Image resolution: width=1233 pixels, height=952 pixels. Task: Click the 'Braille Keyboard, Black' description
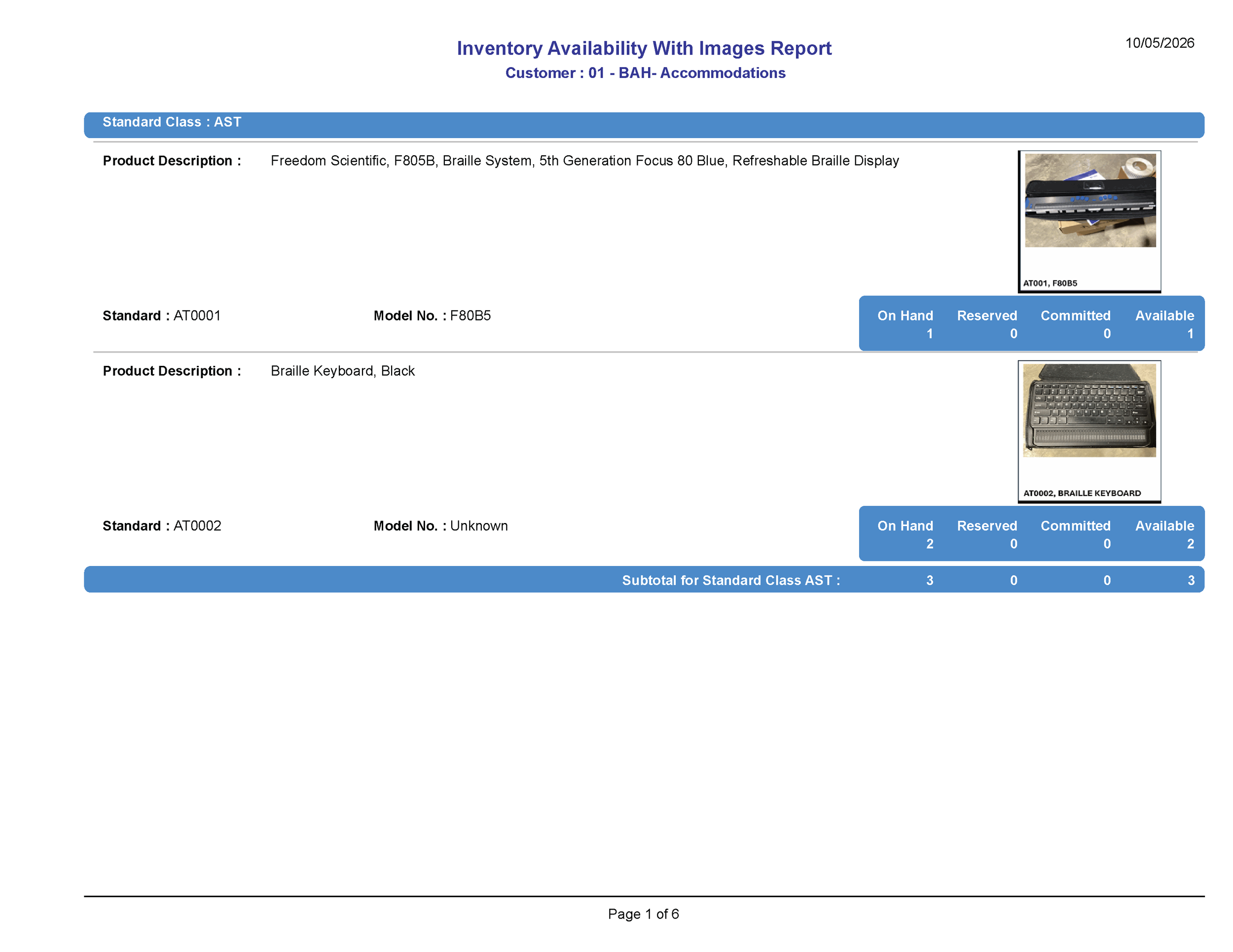tap(342, 371)
